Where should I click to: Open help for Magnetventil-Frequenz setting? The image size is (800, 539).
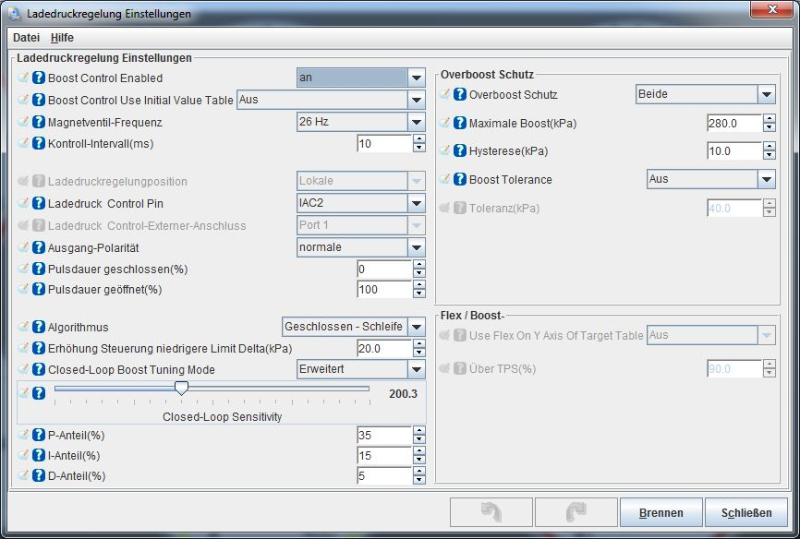[x=39, y=122]
